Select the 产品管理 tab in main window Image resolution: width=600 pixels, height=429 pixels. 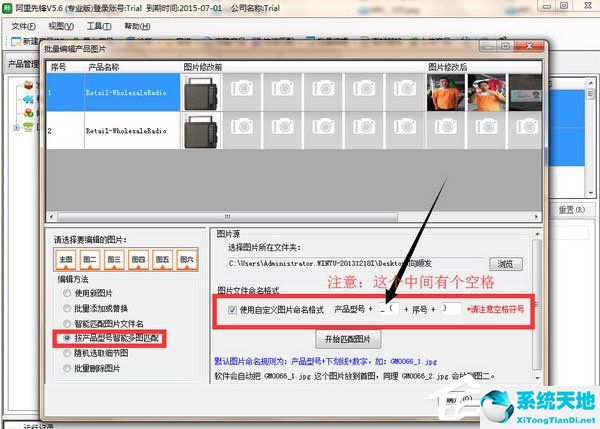[x=23, y=64]
